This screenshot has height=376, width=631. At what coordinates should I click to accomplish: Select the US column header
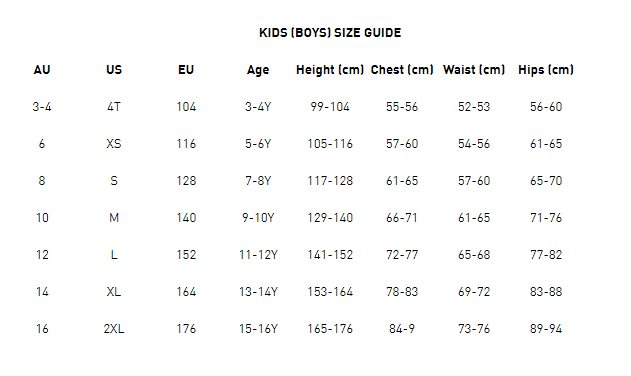coord(114,70)
